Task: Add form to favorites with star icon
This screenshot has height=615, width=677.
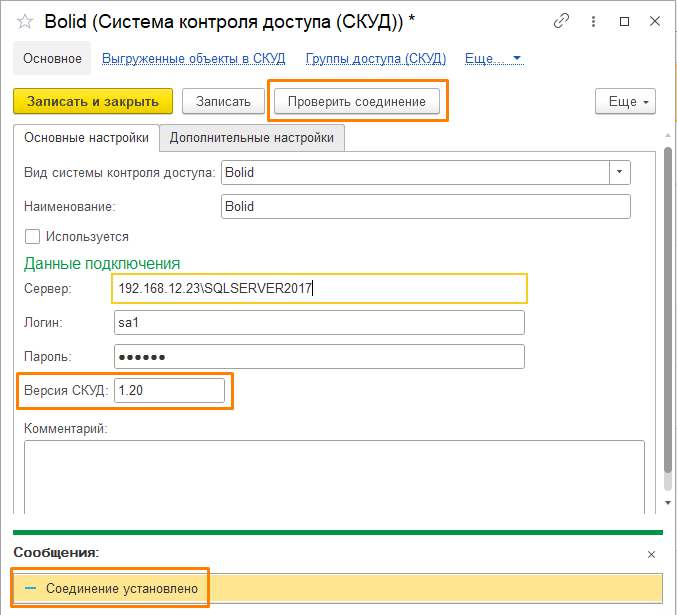Action: tap(25, 21)
